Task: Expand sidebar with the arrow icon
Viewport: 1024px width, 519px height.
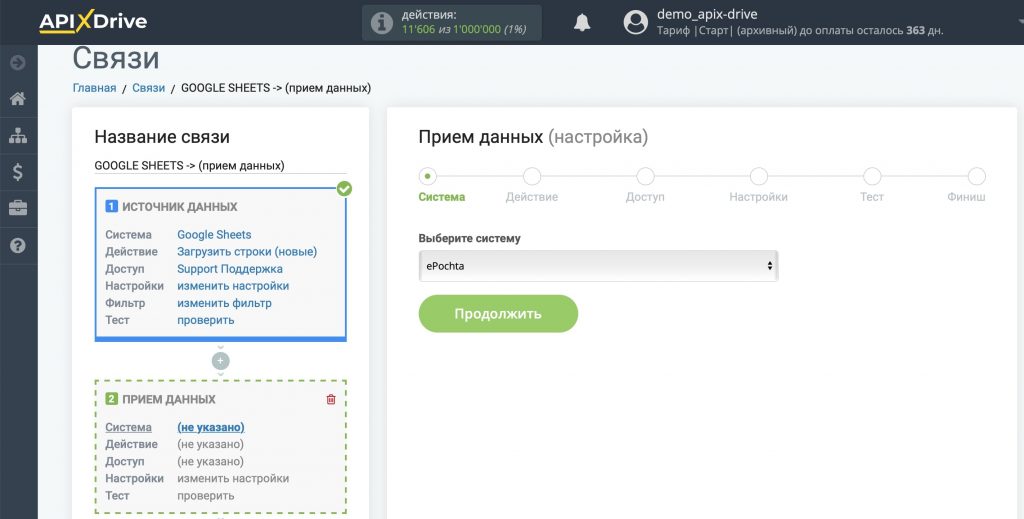Action: 18,62
